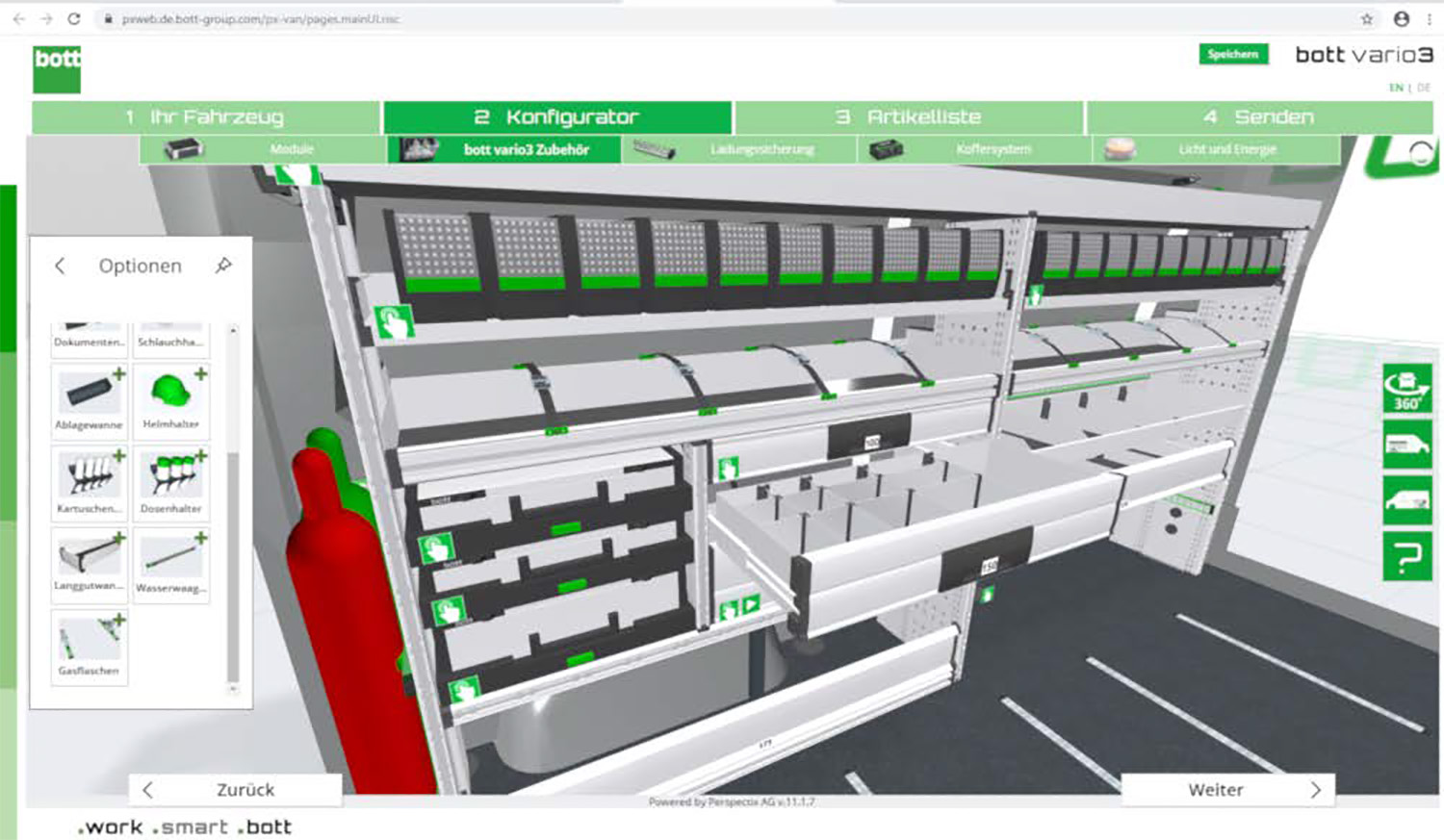The width and height of the screenshot is (1444, 840).
Task: Click the Weiter button
Action: 1227,790
